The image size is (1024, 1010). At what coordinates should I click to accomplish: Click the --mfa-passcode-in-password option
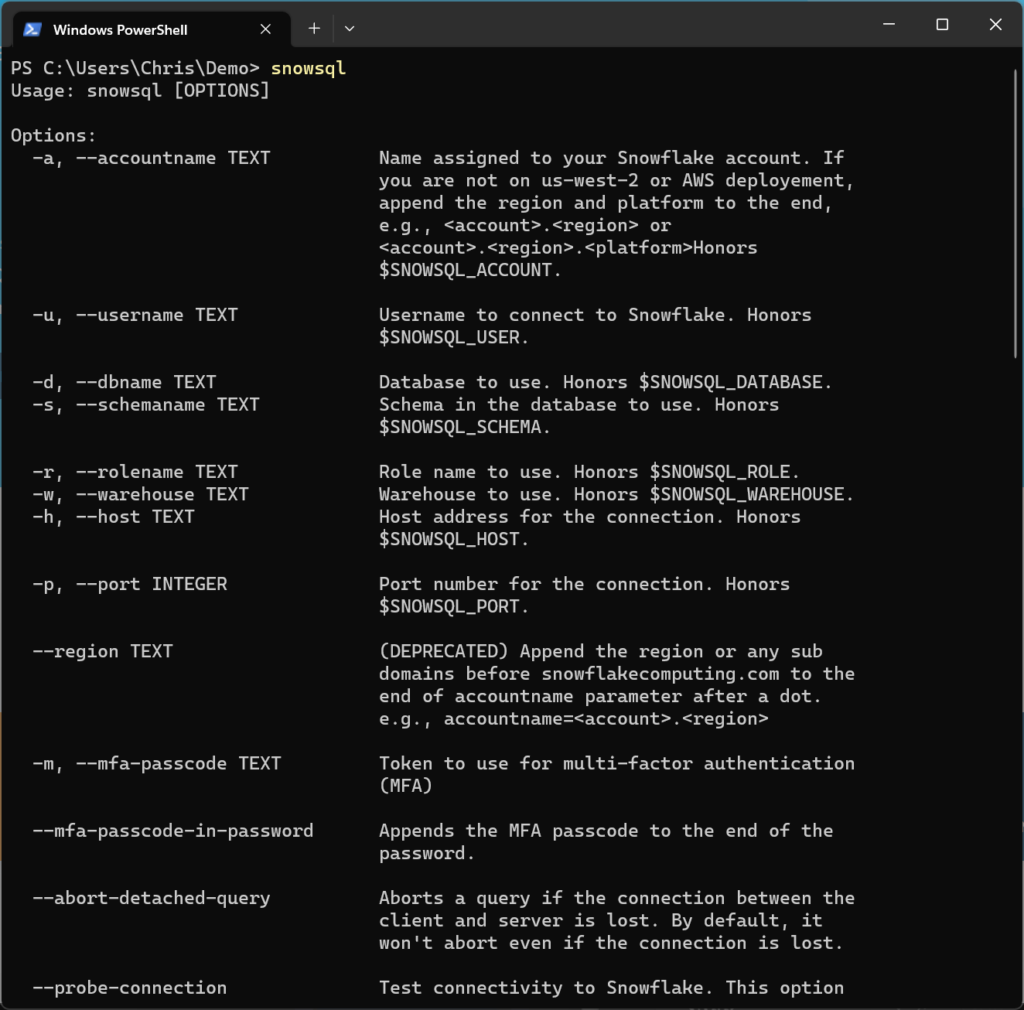pyautogui.click(x=172, y=831)
